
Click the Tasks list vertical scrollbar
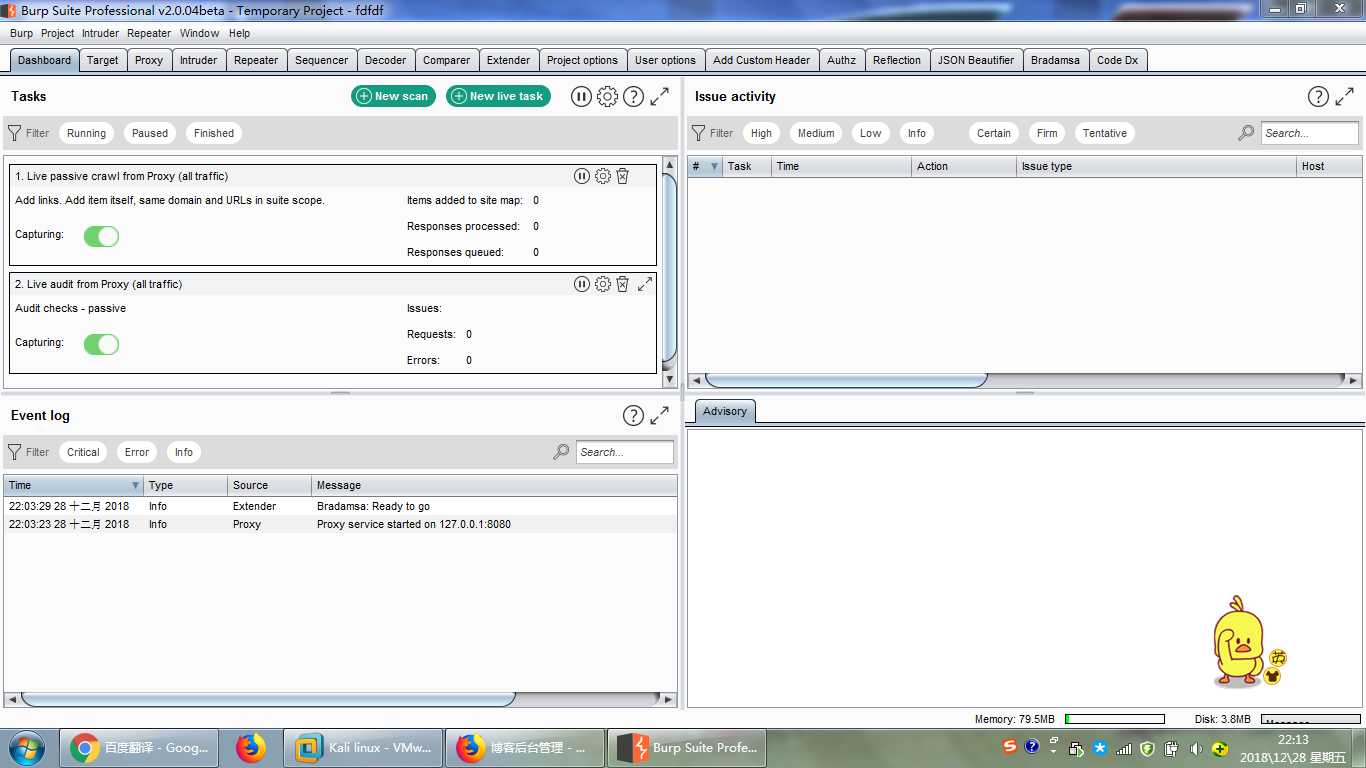coord(670,268)
